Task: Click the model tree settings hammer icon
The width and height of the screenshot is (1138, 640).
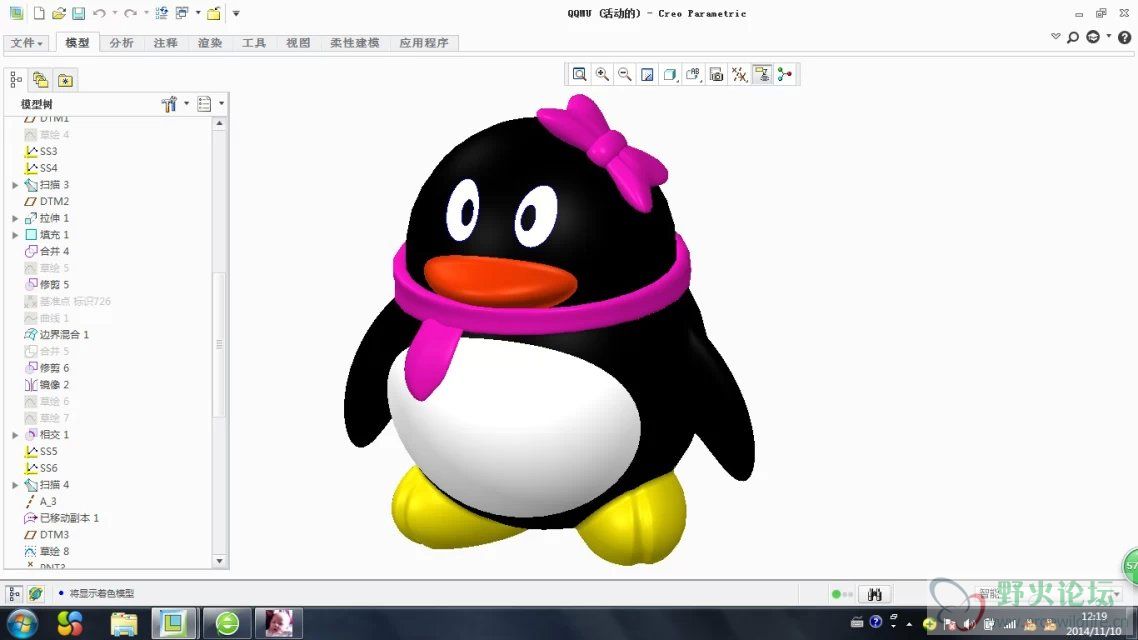Action: click(169, 104)
